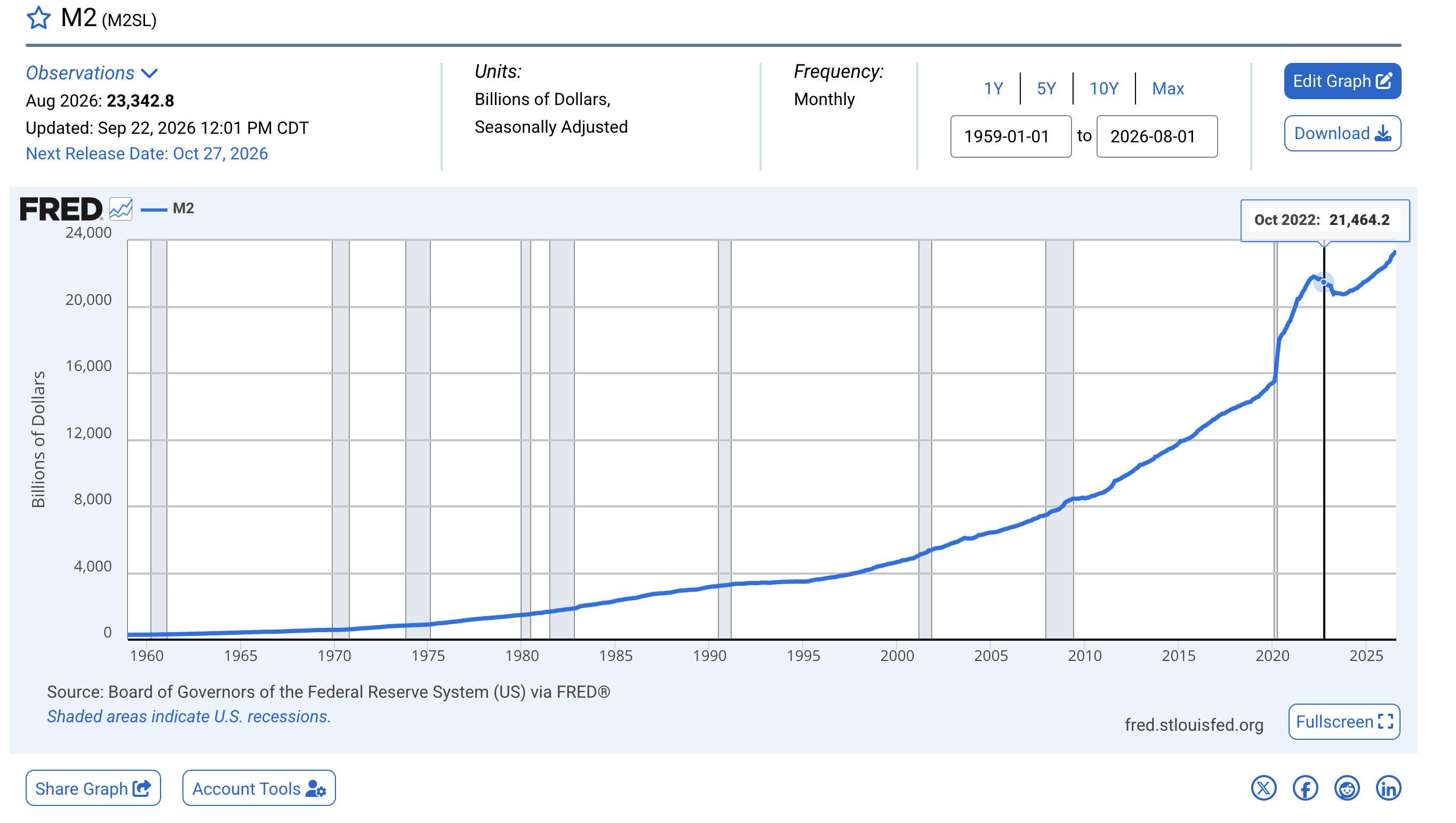Click the 2020 x-axis label
Screen dimensions: 1456x823
pyautogui.click(x=1272, y=656)
